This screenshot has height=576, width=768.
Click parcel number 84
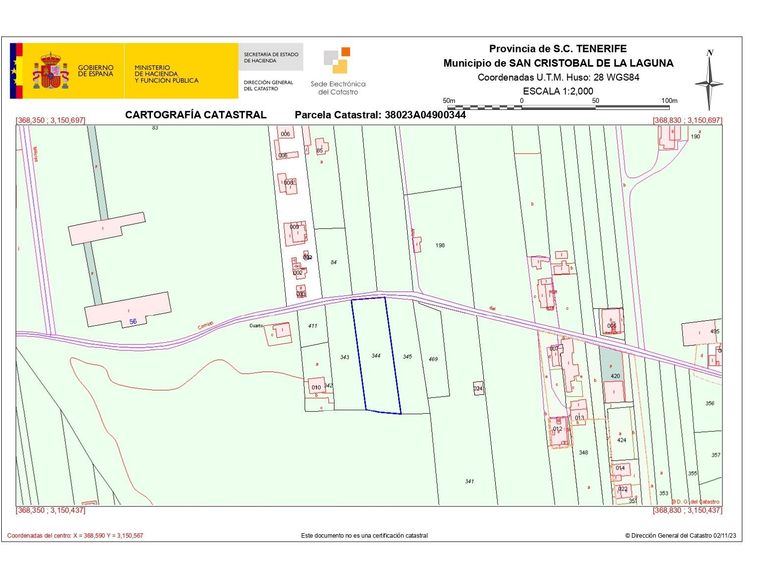point(334,263)
